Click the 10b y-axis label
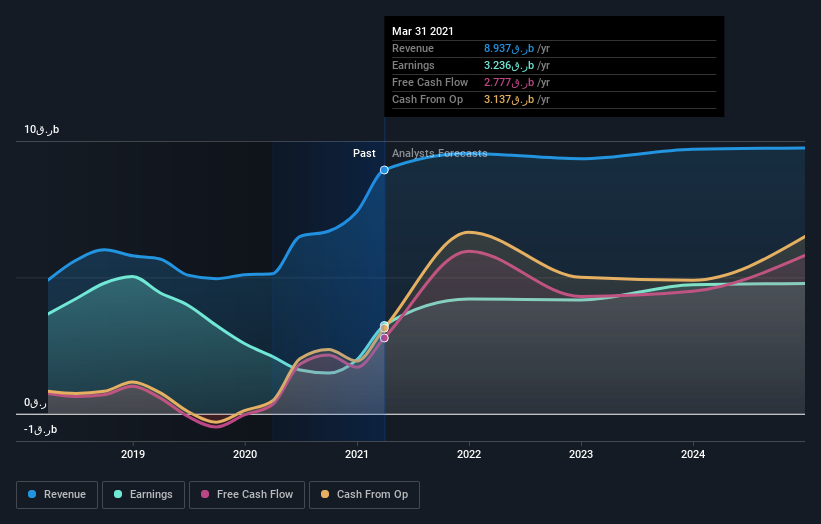This screenshot has width=821, height=524. (x=41, y=129)
